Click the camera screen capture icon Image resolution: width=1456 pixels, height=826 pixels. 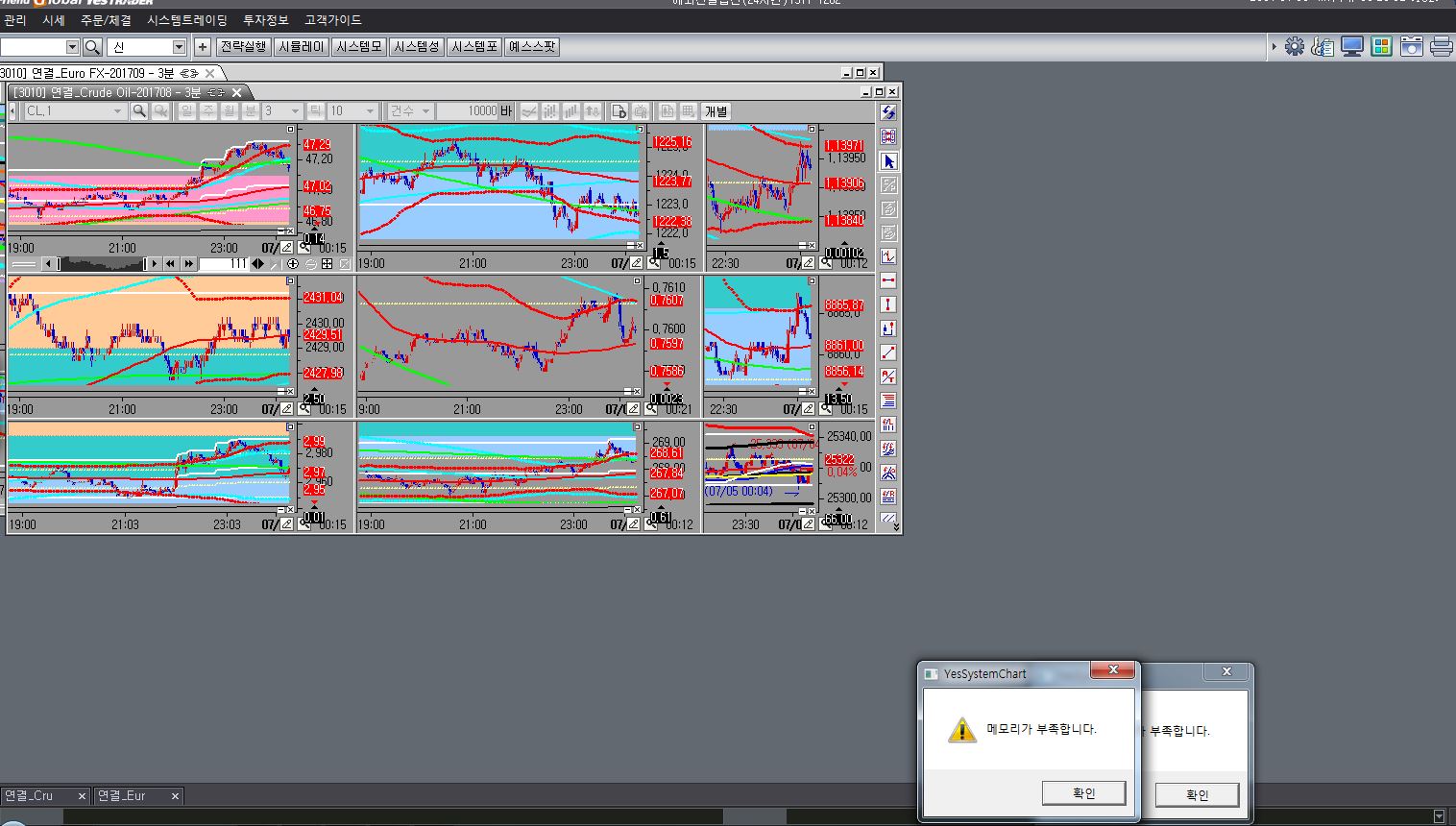(x=1411, y=46)
